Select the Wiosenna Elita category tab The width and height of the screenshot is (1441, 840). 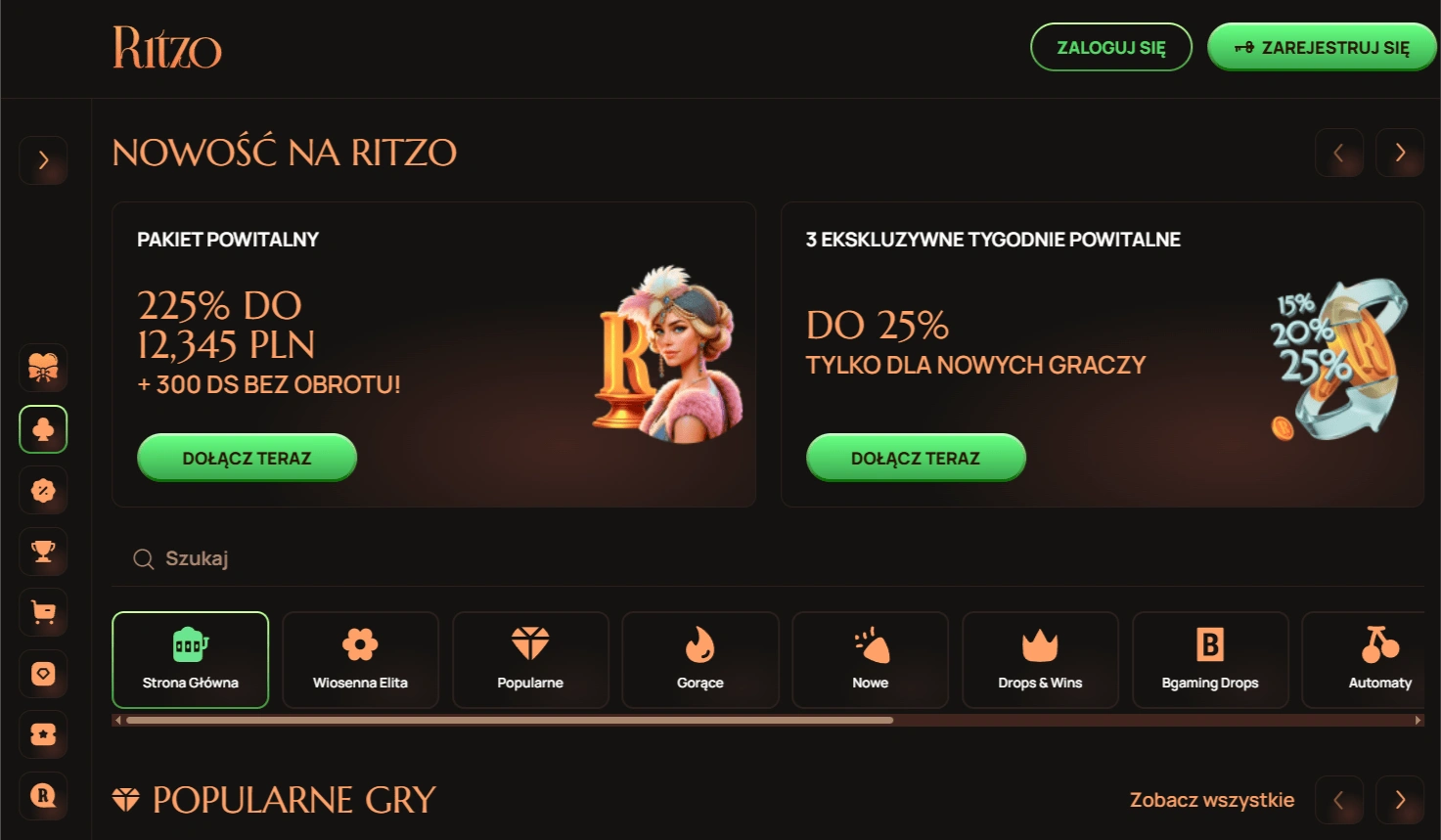click(x=360, y=660)
